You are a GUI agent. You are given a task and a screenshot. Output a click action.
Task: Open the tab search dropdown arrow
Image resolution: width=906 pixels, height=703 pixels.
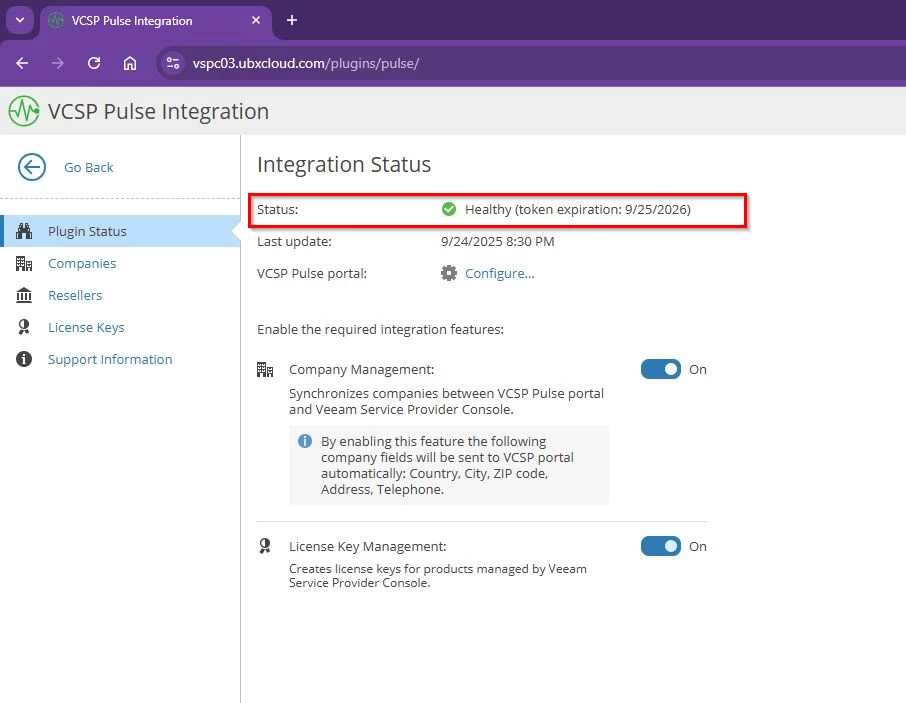20,20
